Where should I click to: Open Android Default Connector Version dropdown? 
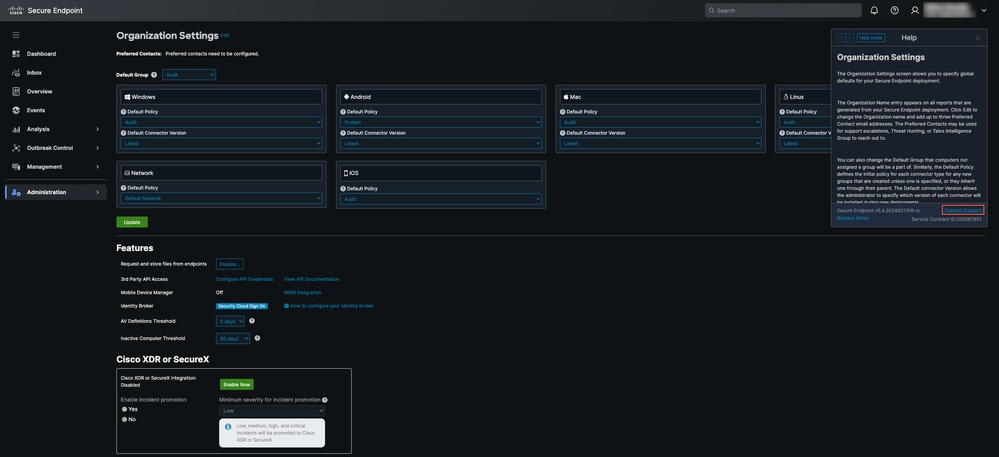(441, 143)
